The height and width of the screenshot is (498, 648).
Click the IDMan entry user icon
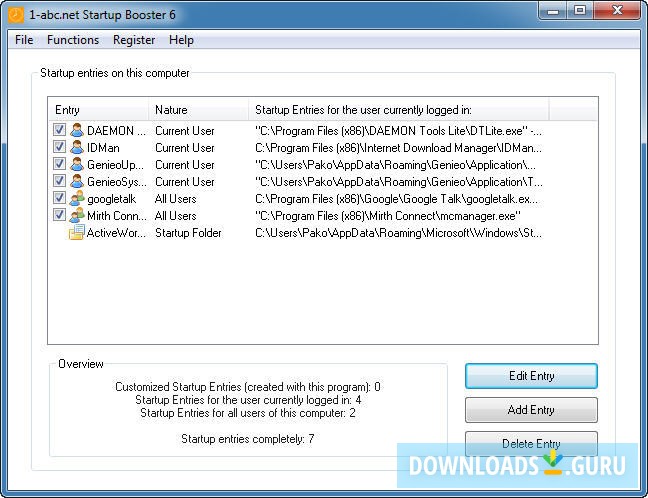pos(77,147)
